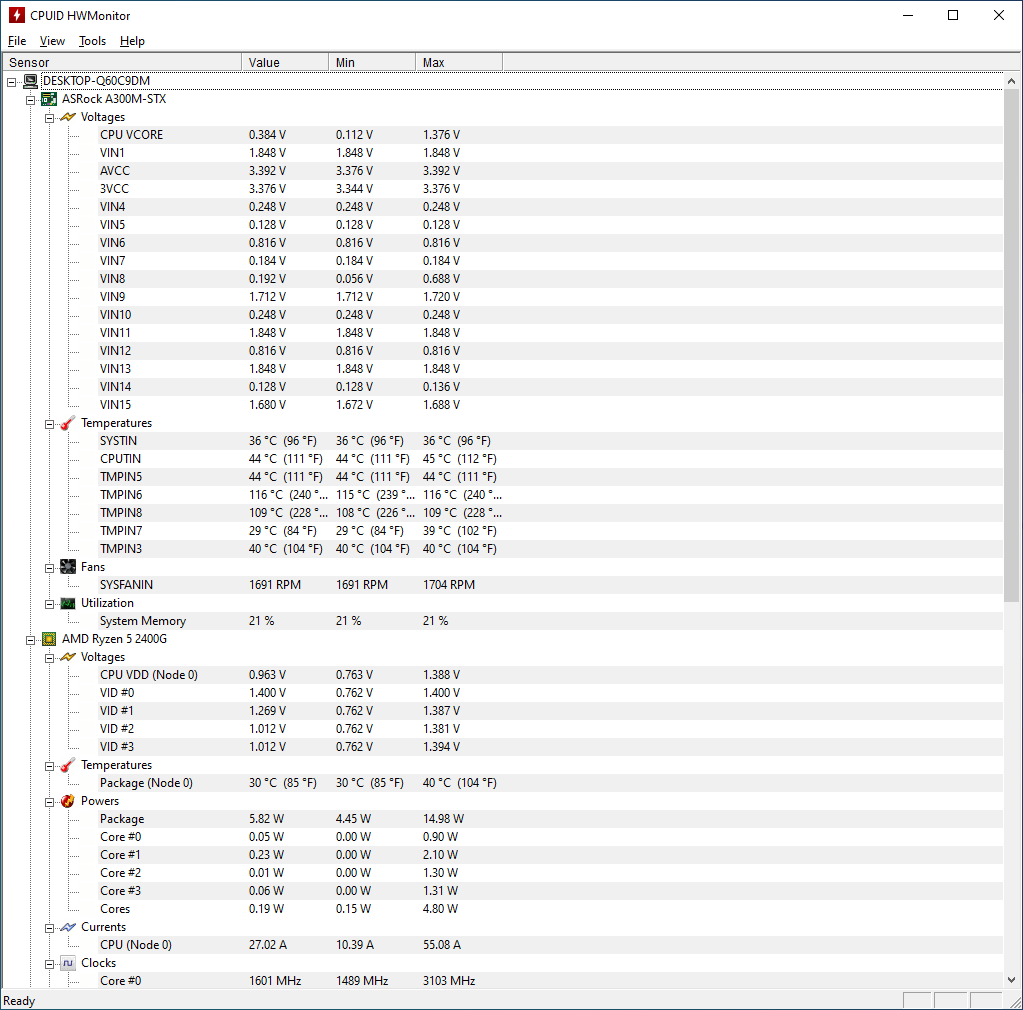The image size is (1023, 1010).
Task: Collapse the AMD Ryzen 5 2400G node
Action: [x=30, y=640]
